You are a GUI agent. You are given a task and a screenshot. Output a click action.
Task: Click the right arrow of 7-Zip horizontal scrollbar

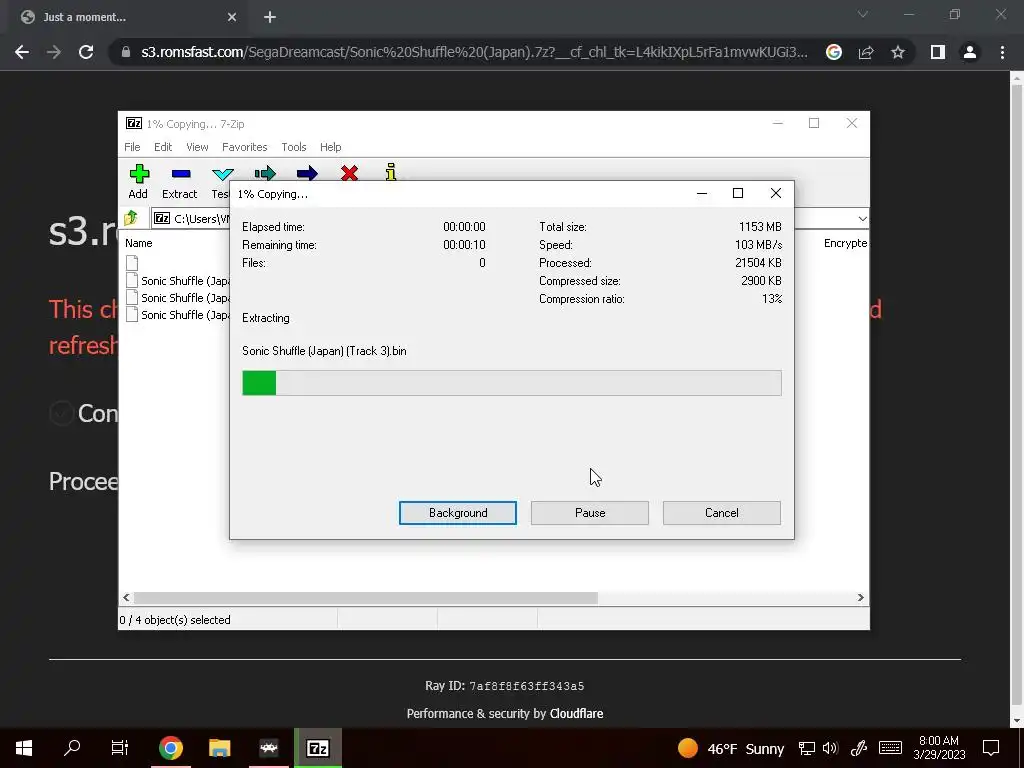click(x=860, y=598)
